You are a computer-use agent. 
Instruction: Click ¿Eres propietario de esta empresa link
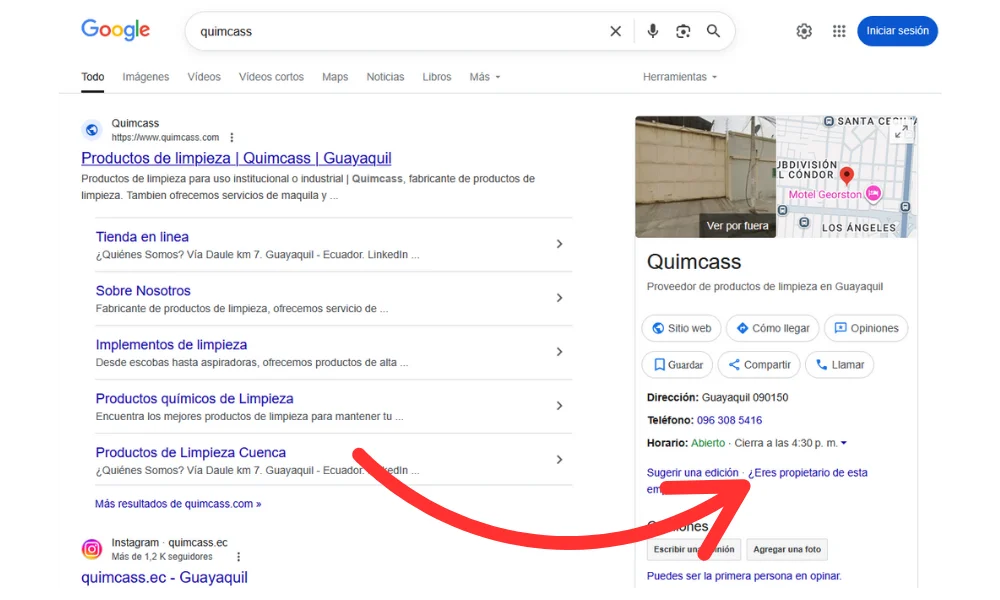click(807, 472)
